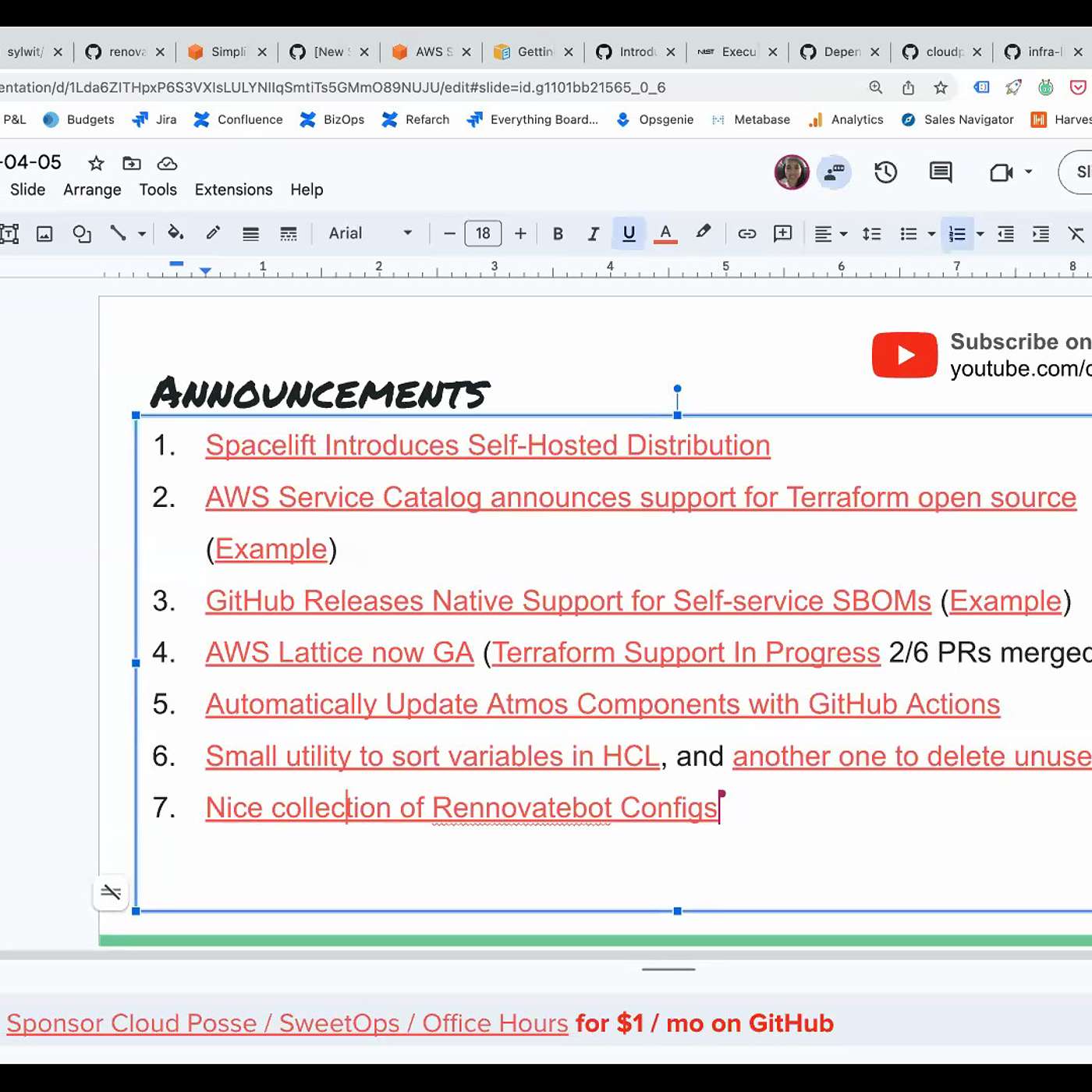This screenshot has width=1092, height=1092.
Task: Open the Extensions menu
Action: (x=233, y=190)
